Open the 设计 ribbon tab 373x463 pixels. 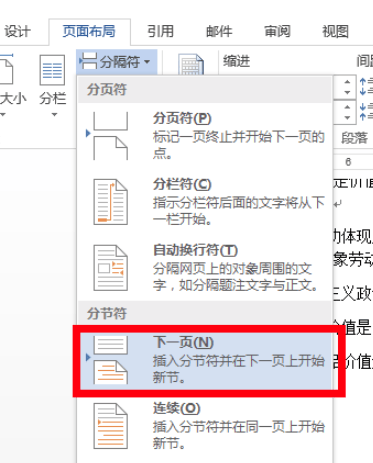coord(17,31)
